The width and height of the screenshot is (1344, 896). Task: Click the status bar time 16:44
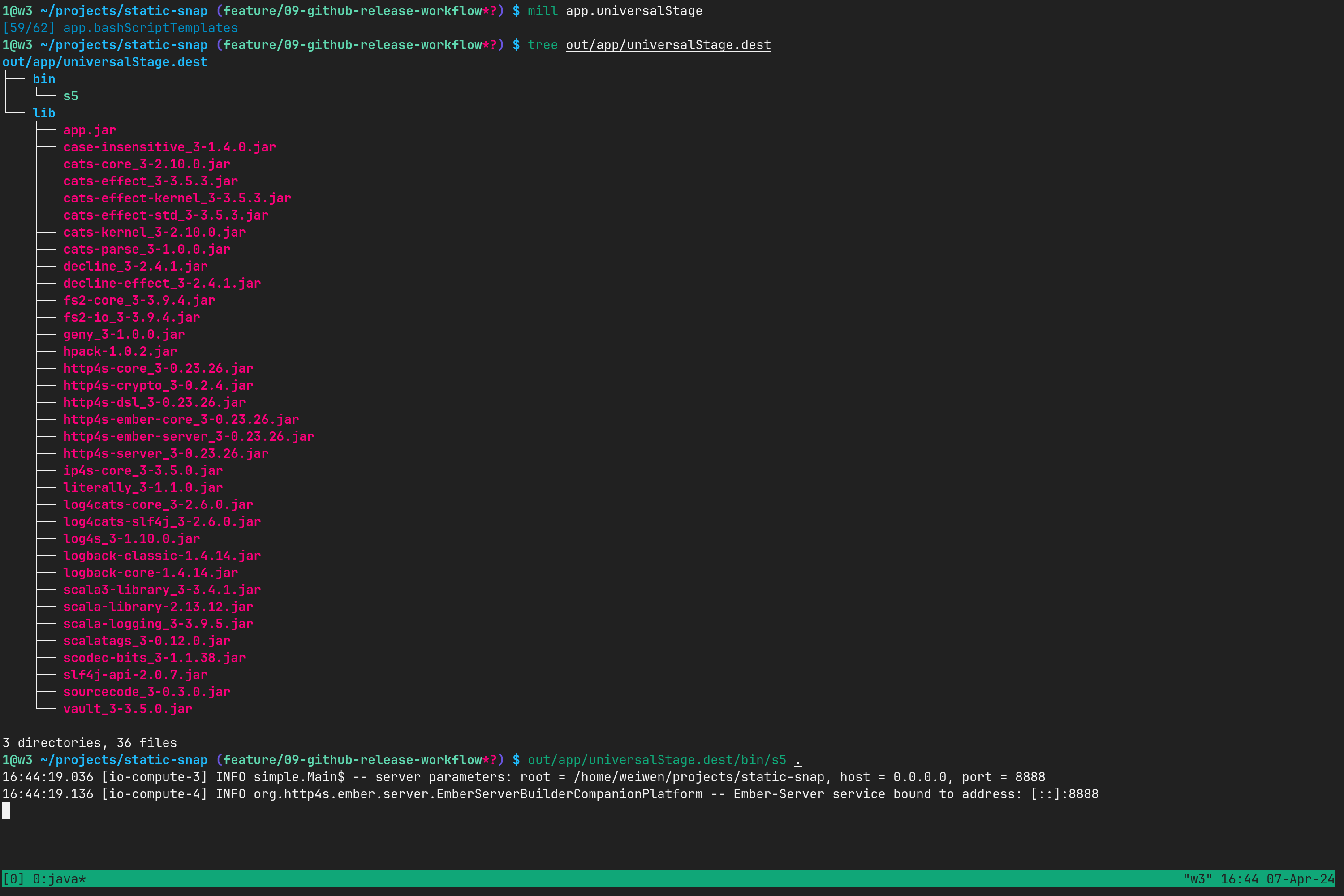1240,879
